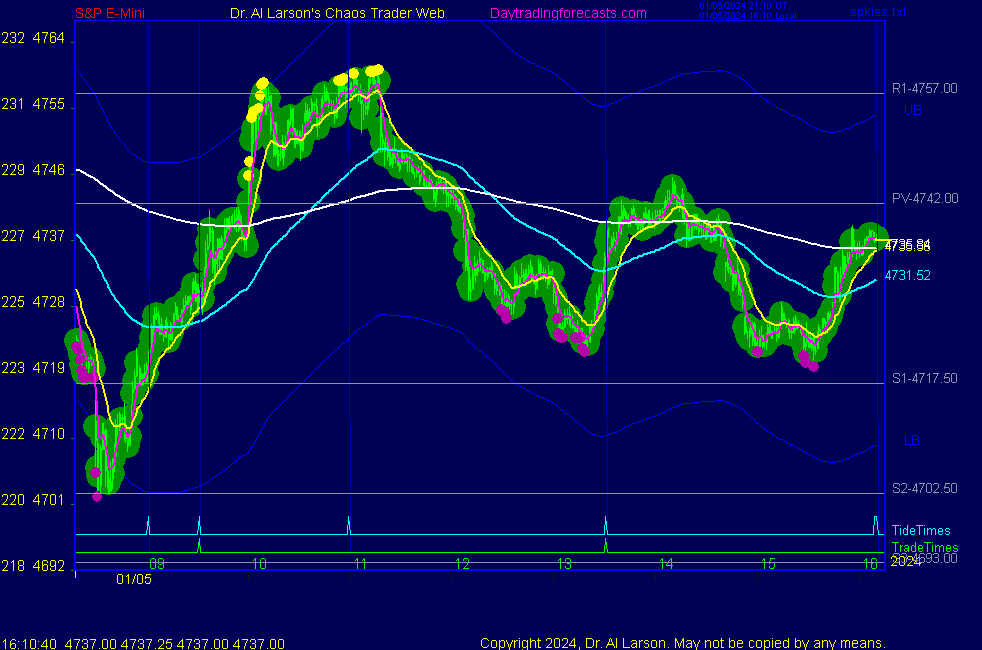Click the '222 4710' price axis label
Screen dimensions: 982x650
pyautogui.click(x=33, y=434)
